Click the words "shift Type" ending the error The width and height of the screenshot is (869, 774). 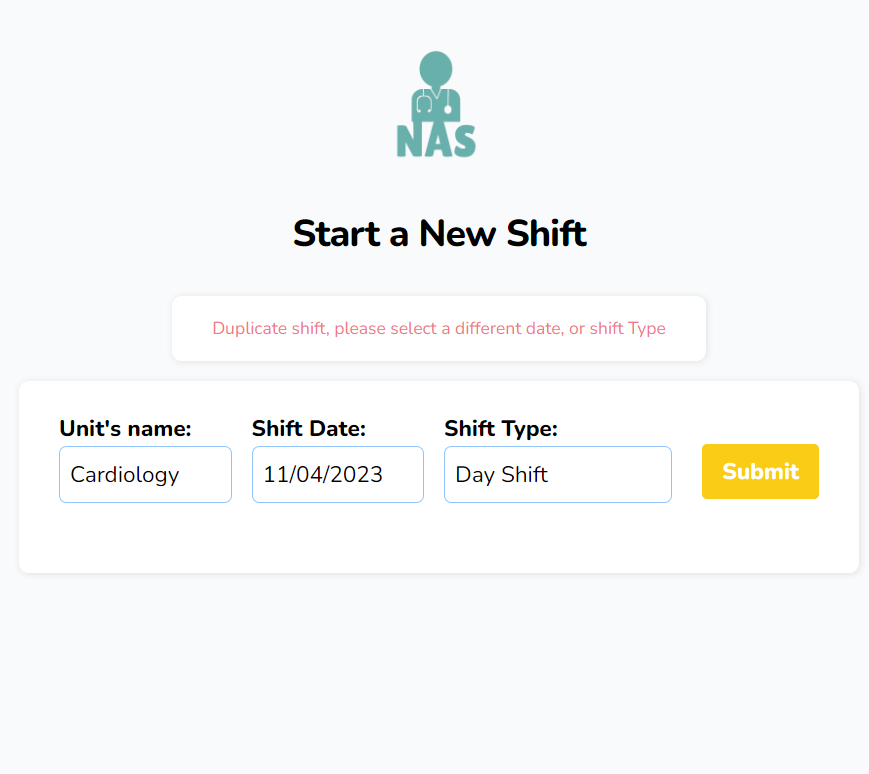click(x=627, y=329)
